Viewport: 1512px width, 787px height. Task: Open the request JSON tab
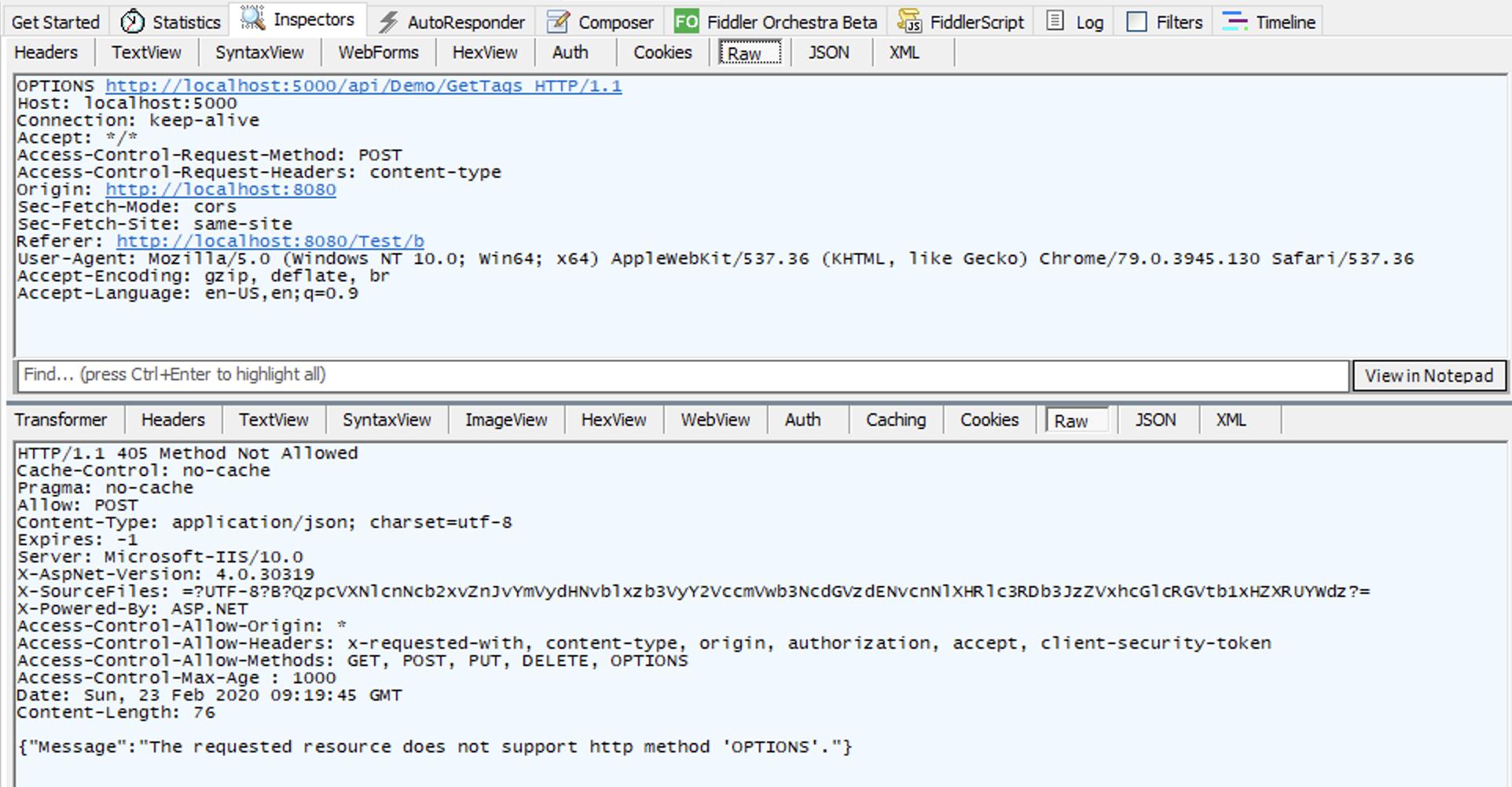[829, 53]
